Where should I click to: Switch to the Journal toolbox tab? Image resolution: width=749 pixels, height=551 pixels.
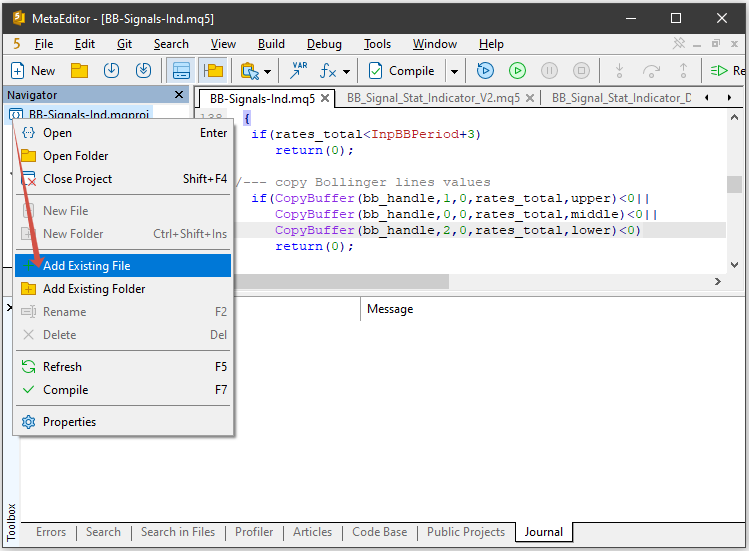coord(544,532)
